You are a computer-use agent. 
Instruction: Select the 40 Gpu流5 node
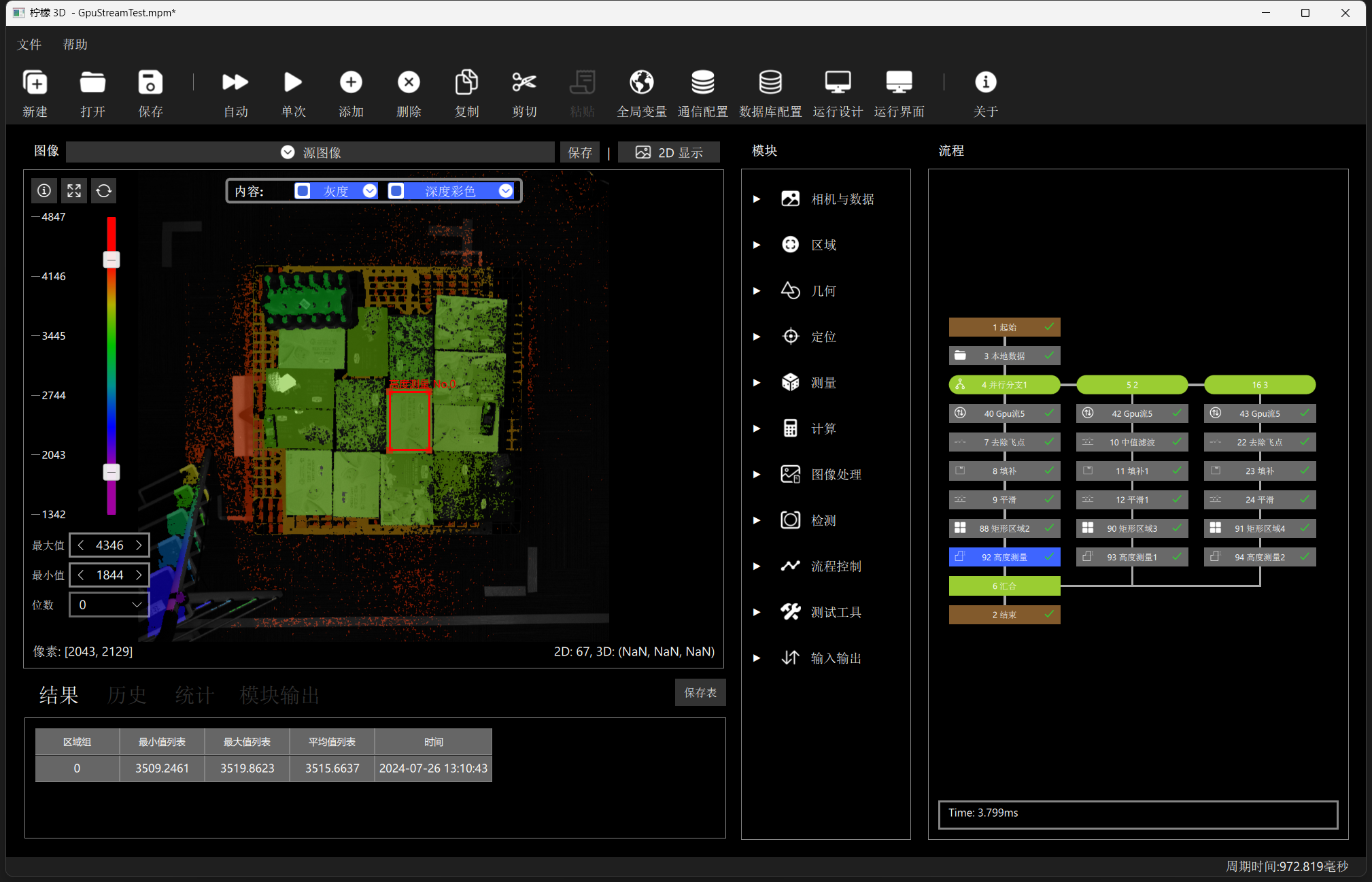click(x=1004, y=413)
